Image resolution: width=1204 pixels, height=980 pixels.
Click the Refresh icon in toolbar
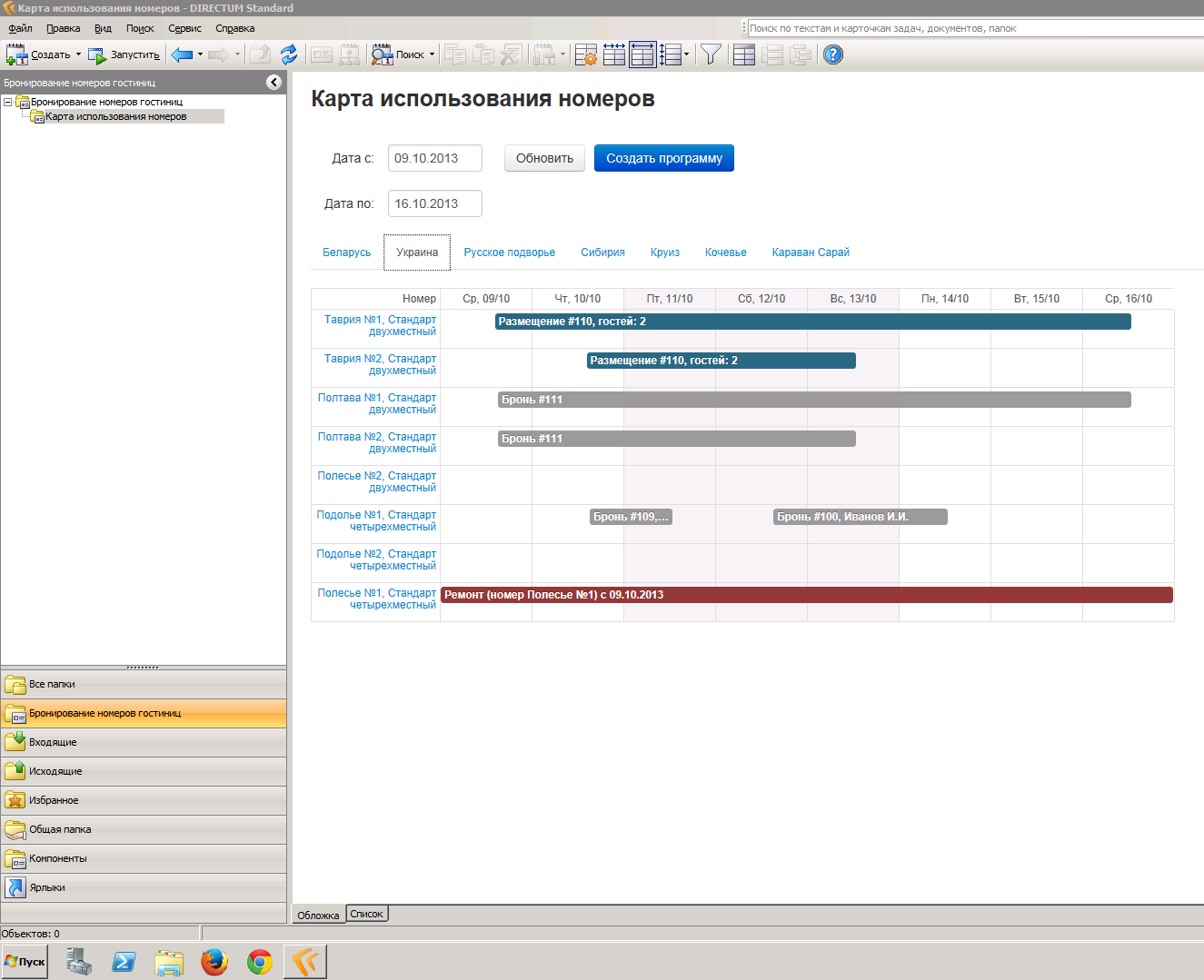[x=289, y=55]
